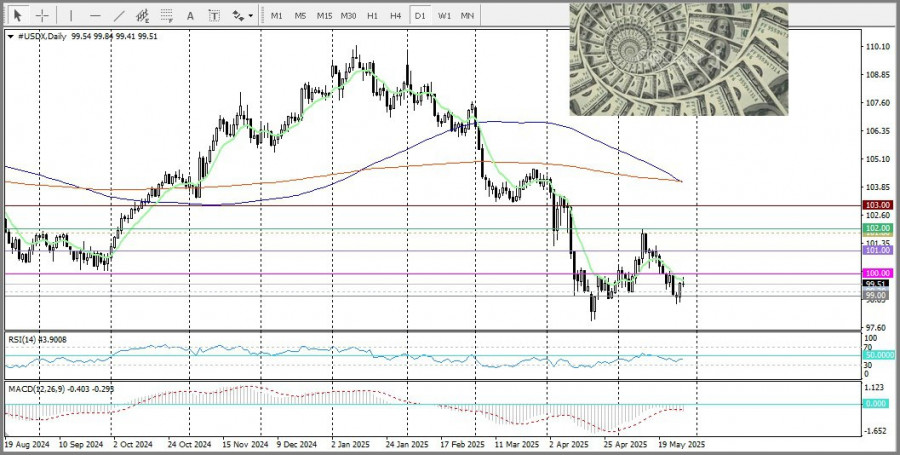
Task: Switch to M15 timeframe
Action: click(324, 16)
